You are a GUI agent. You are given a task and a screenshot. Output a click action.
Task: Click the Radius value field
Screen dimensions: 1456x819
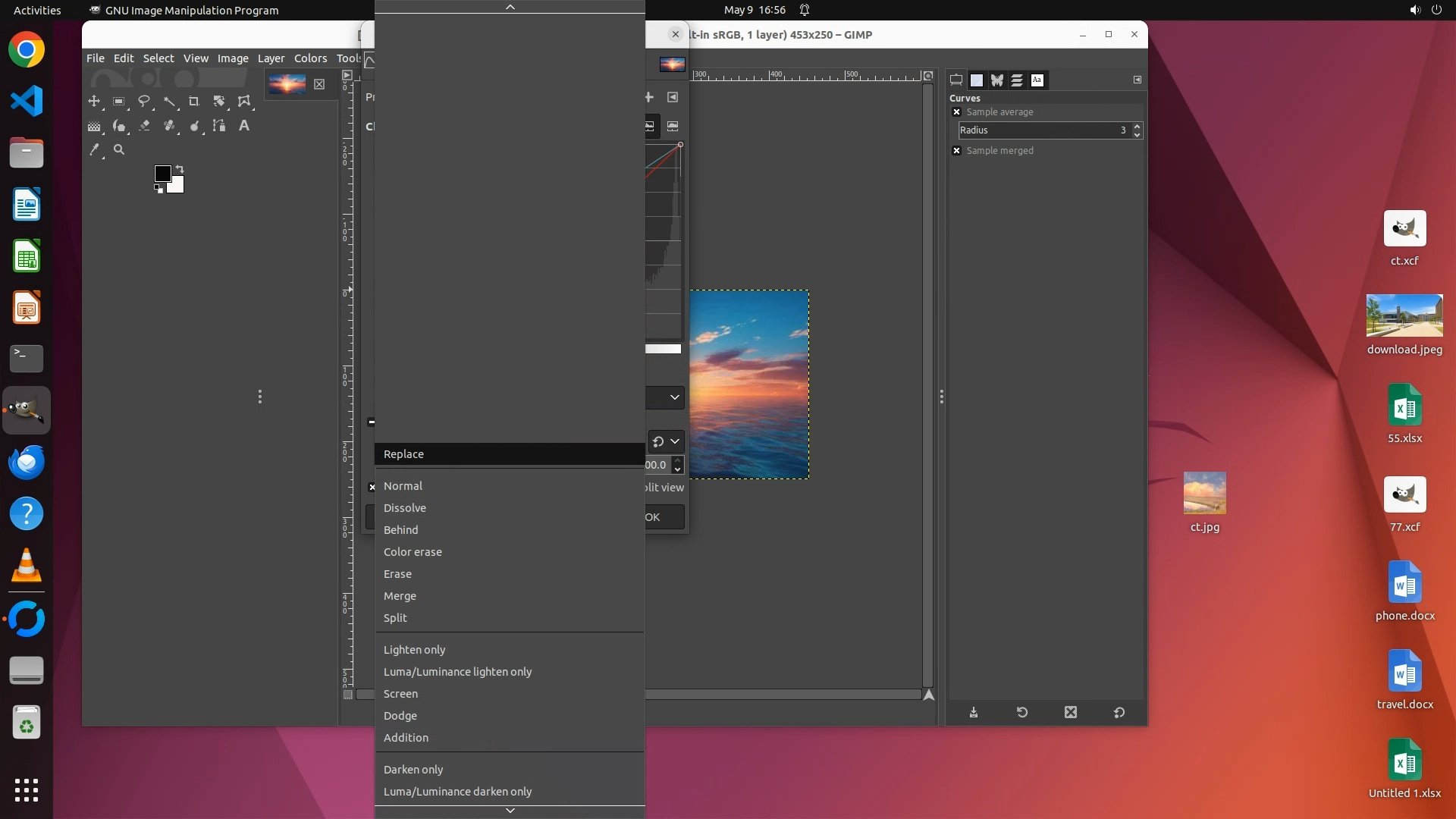1043,130
